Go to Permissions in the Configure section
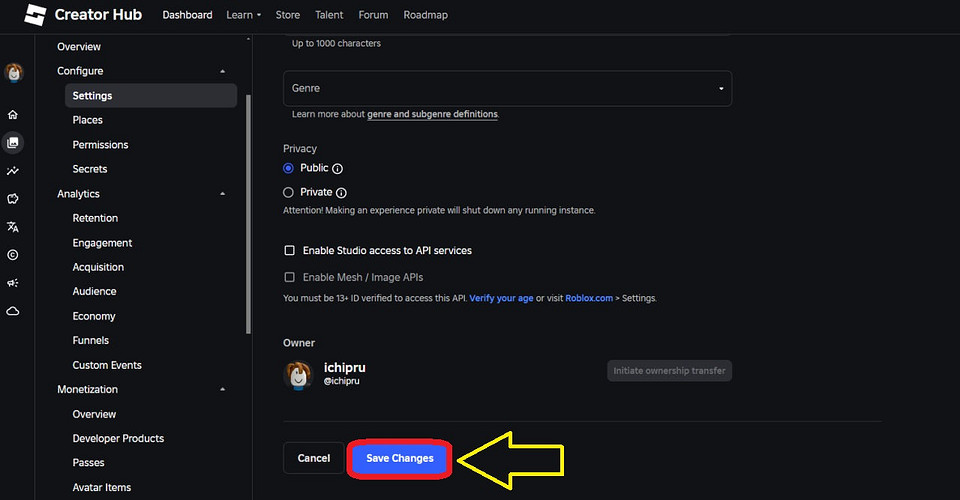Viewport: 960px width, 500px height. point(100,145)
